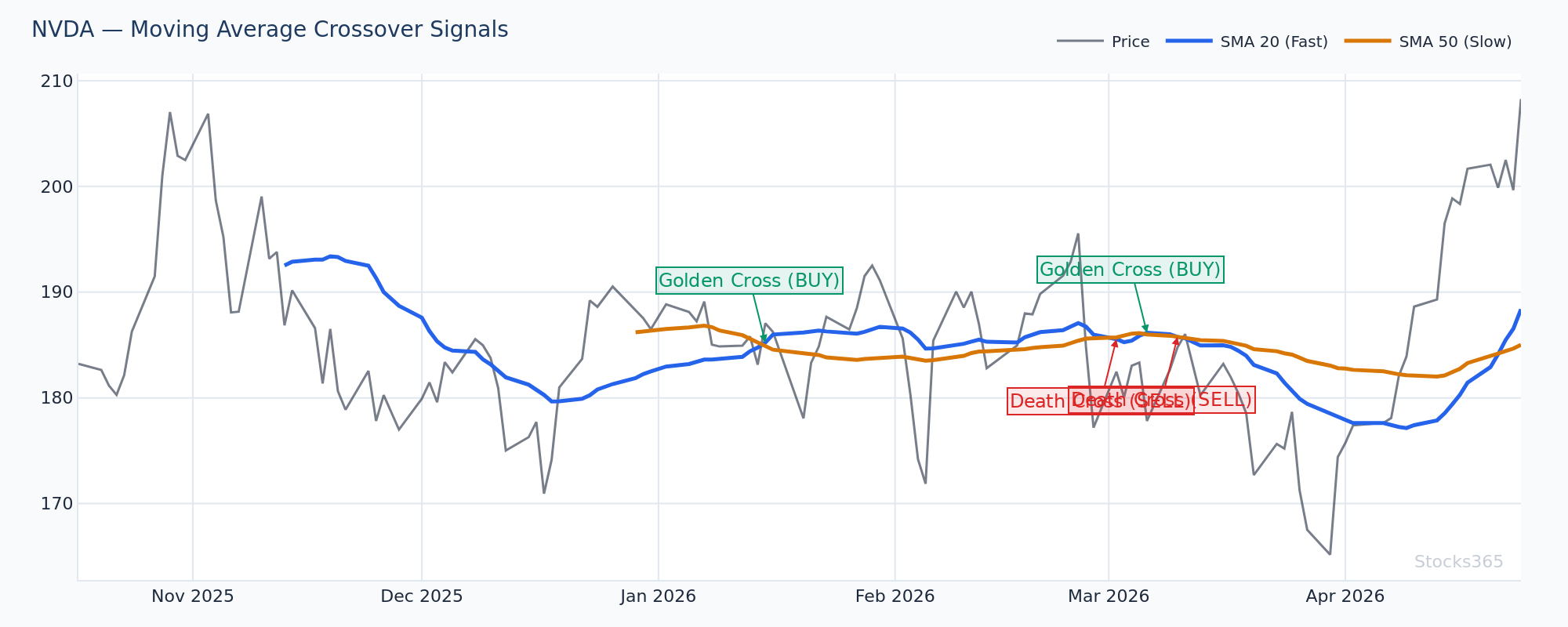Toggle the SMA 20 (Fast) legend entry
This screenshot has height=627, width=1568.
click(1273, 42)
